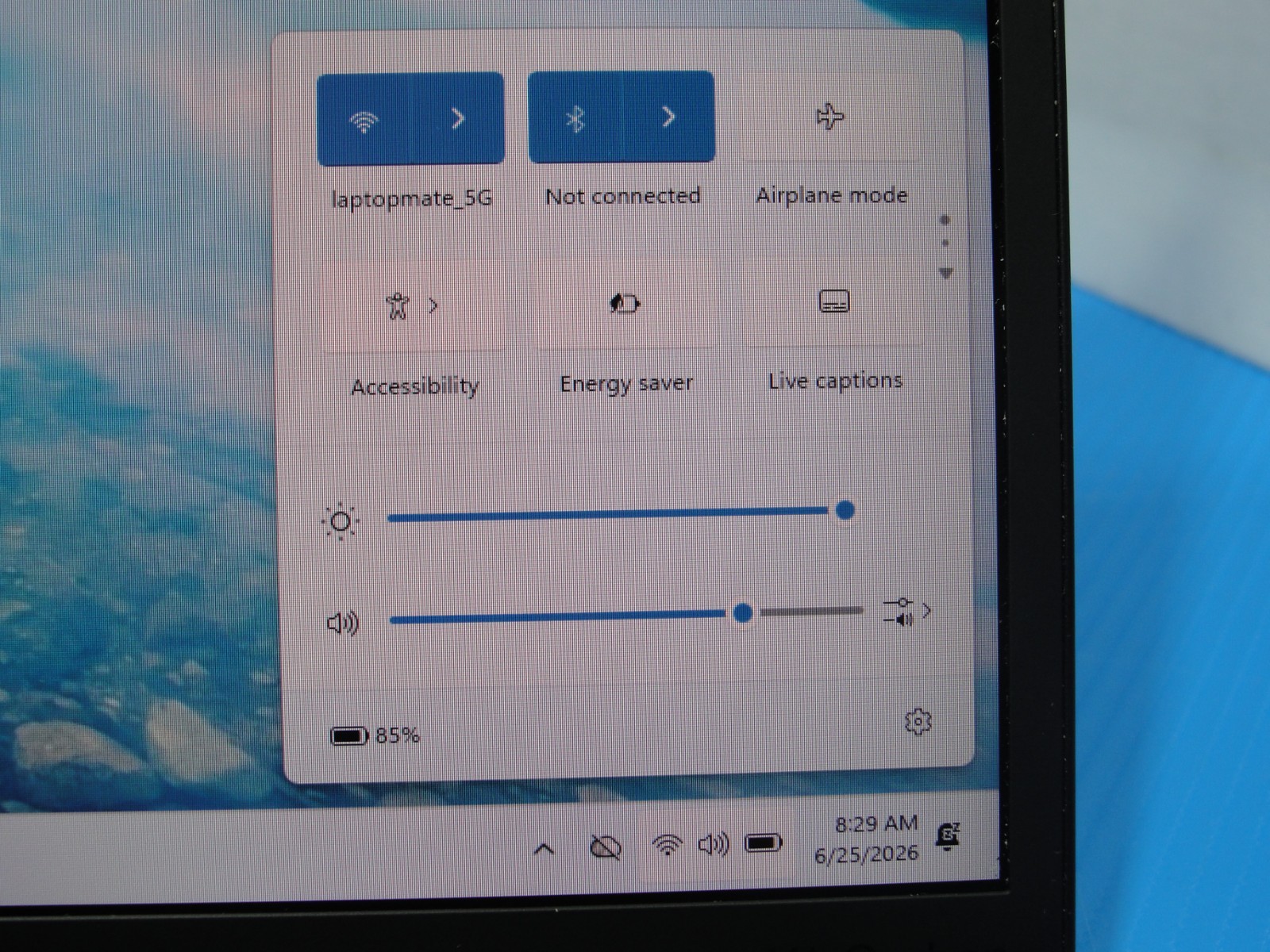Image resolution: width=1270 pixels, height=952 pixels.
Task: Open battery settings showing 85%
Action: point(375,735)
